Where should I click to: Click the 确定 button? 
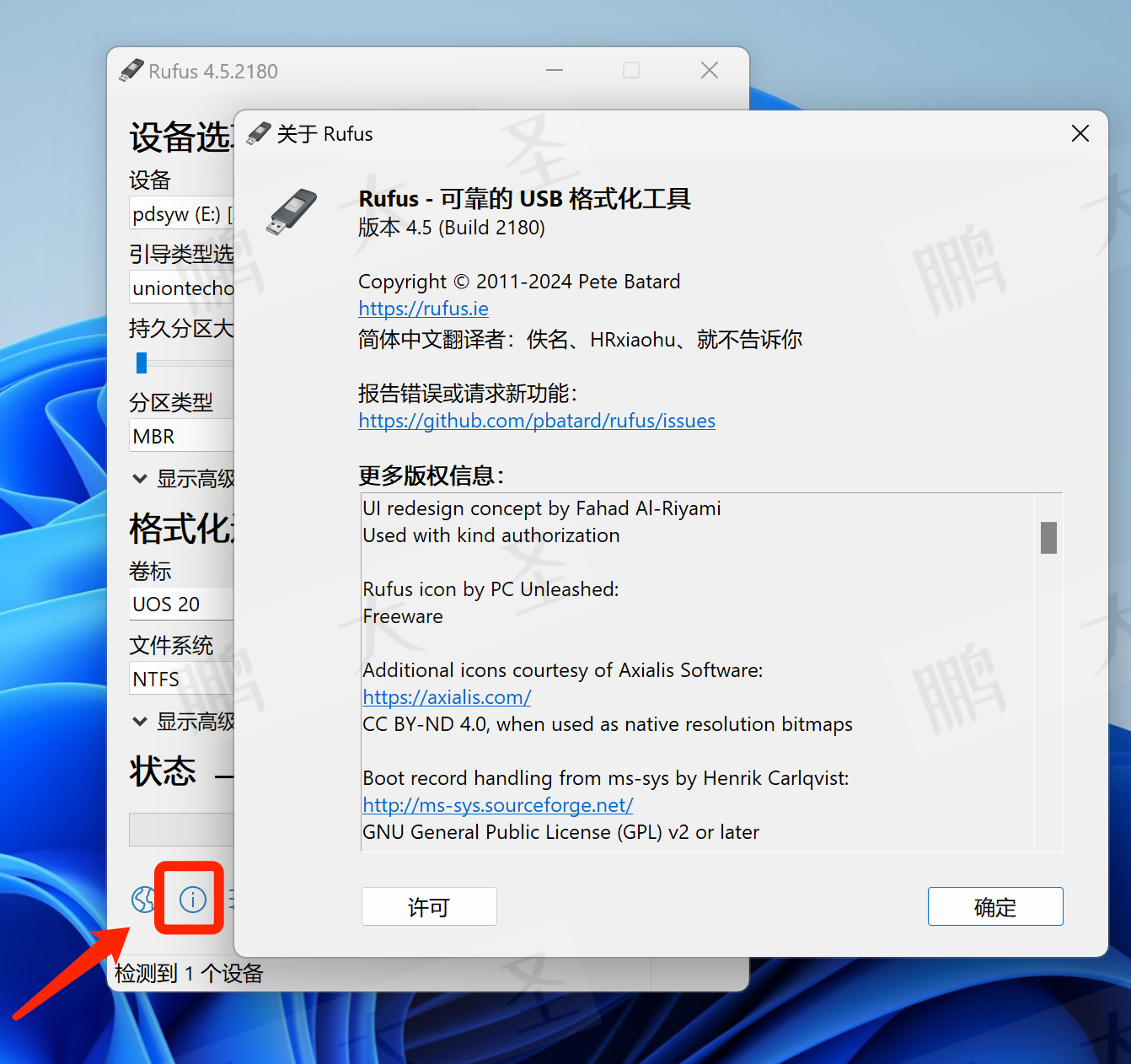[x=995, y=906]
